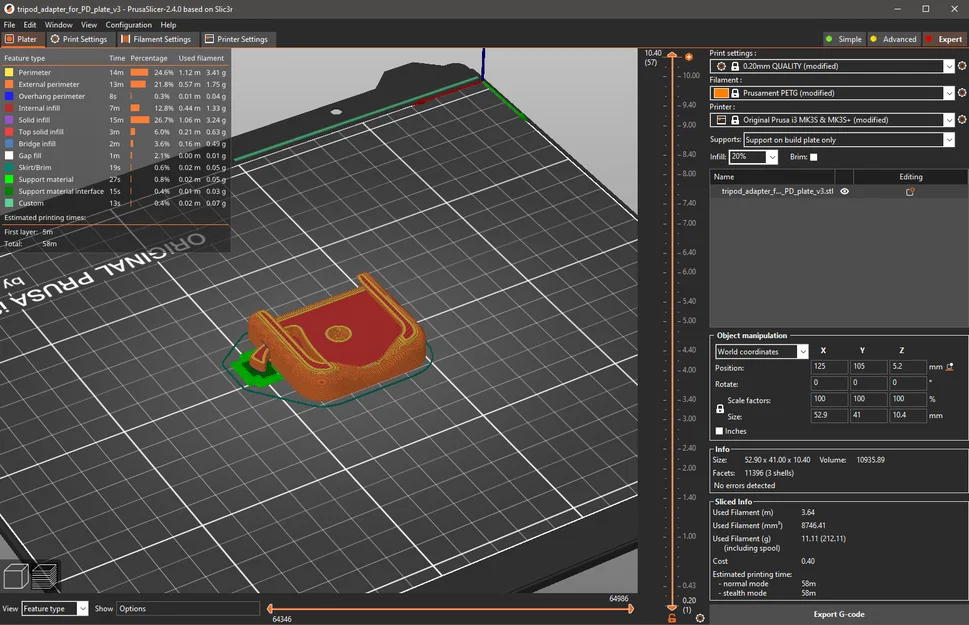Enable the Brim checkbox
The image size is (969, 625).
(x=813, y=157)
